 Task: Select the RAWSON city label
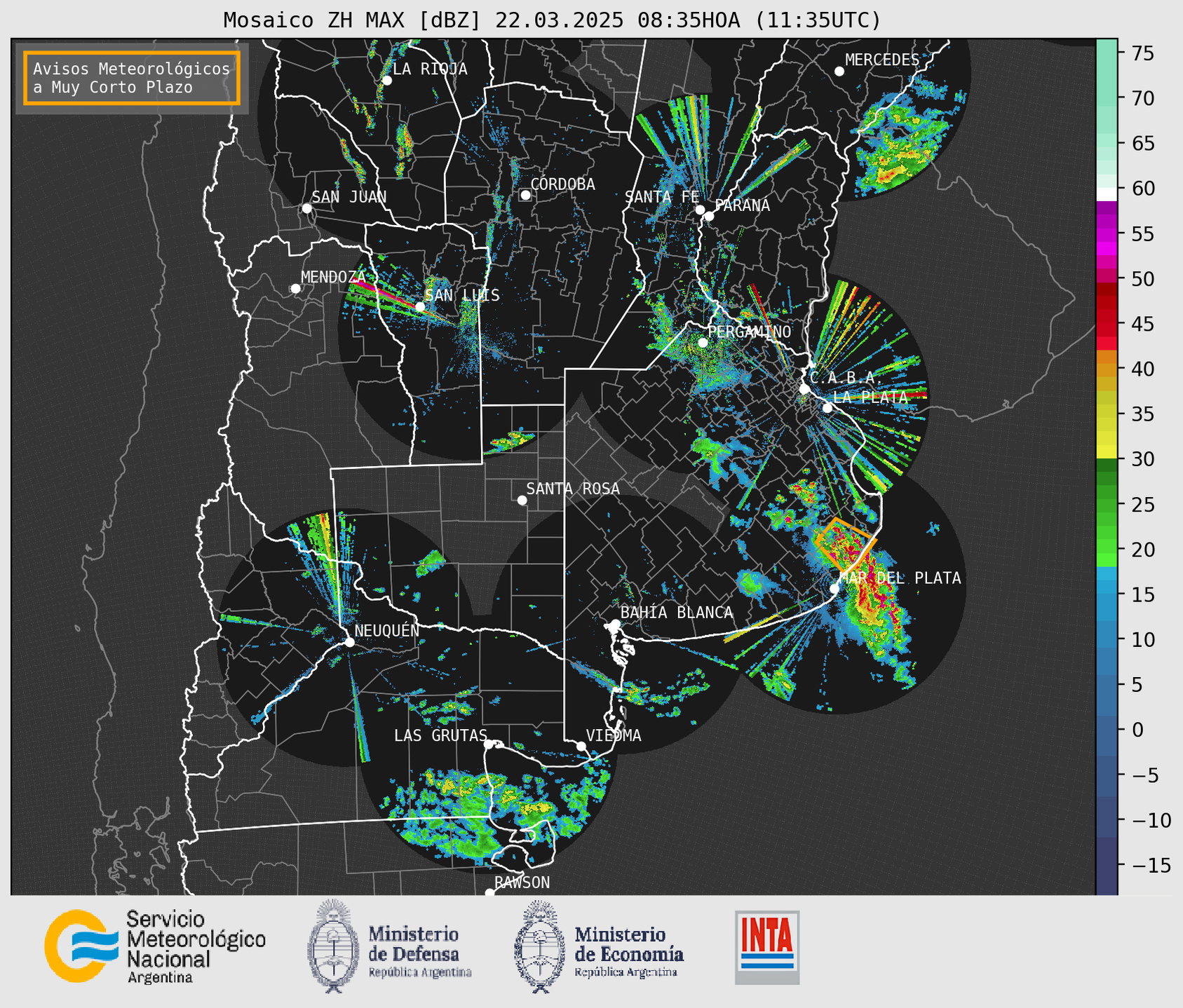click(522, 883)
